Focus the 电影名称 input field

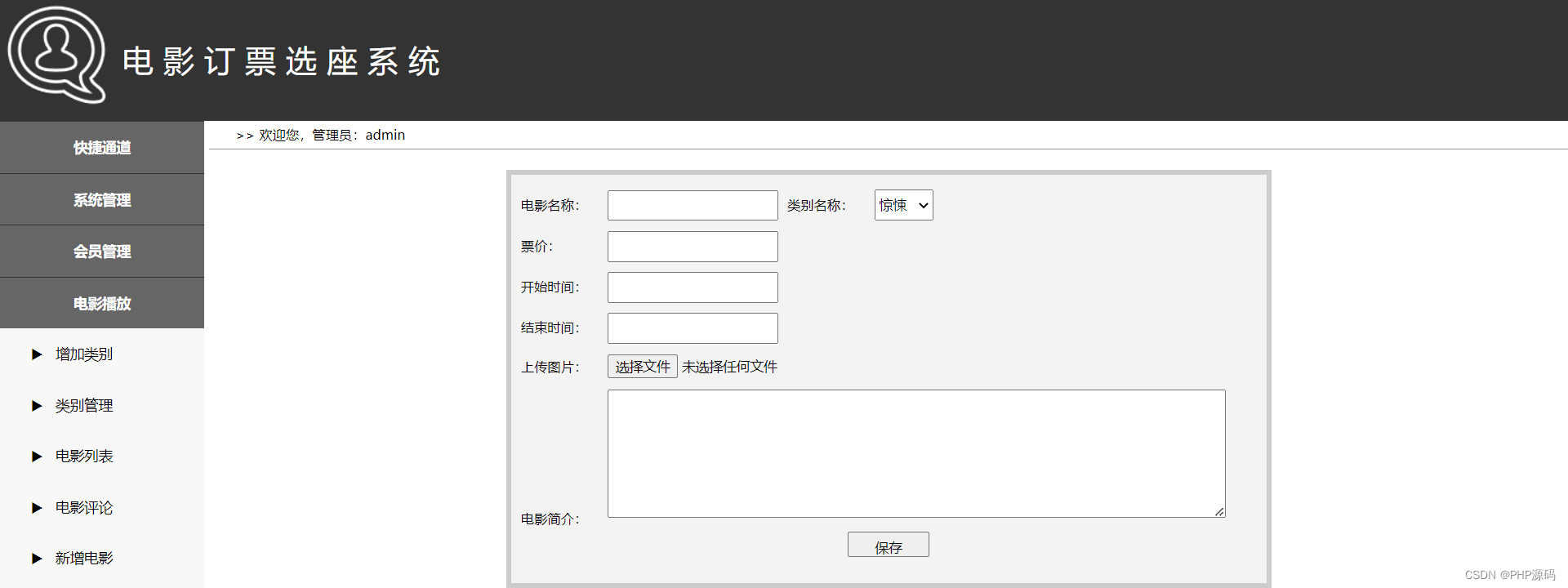[x=693, y=205]
